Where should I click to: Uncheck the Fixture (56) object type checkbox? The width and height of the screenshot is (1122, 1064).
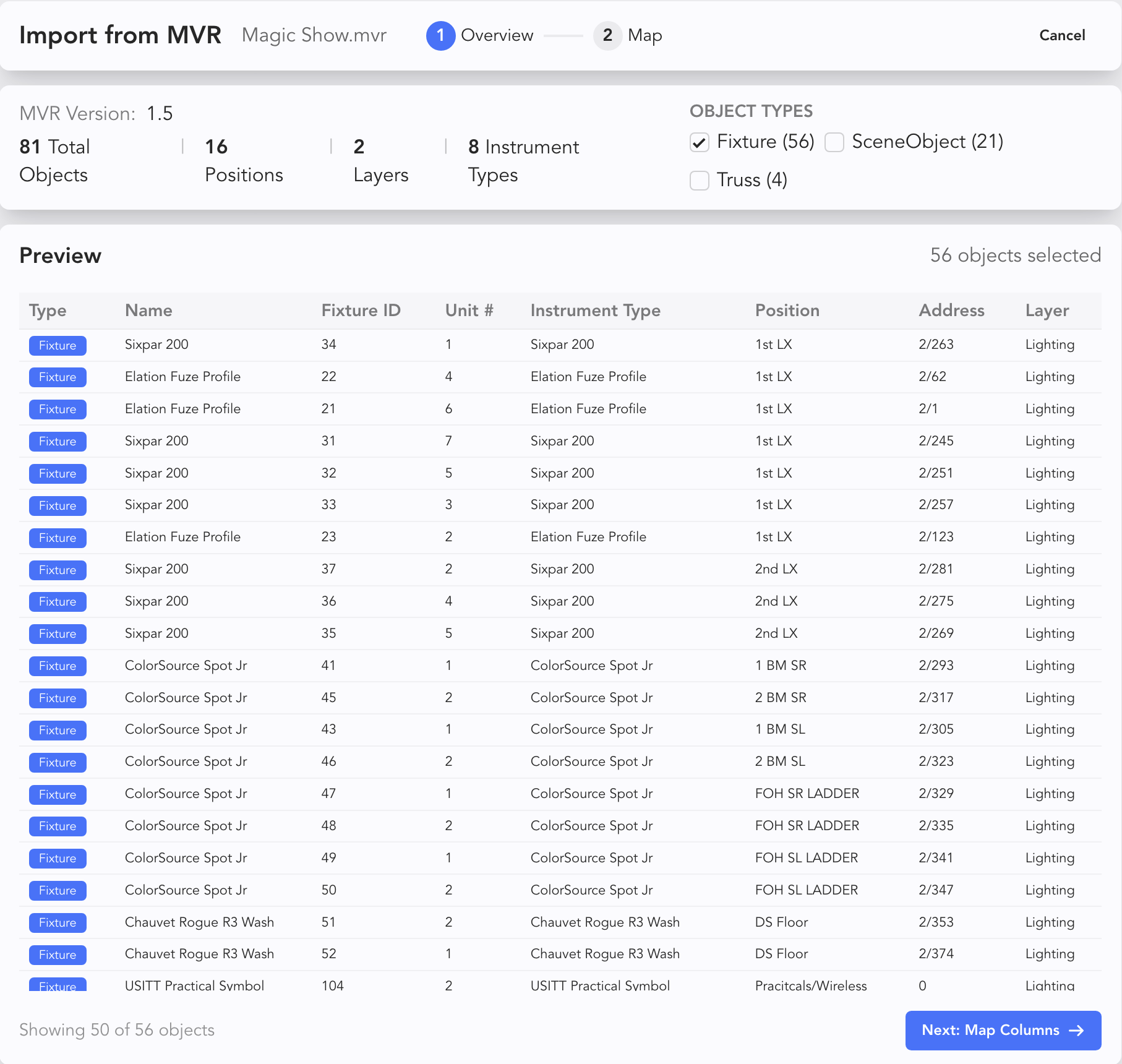700,142
